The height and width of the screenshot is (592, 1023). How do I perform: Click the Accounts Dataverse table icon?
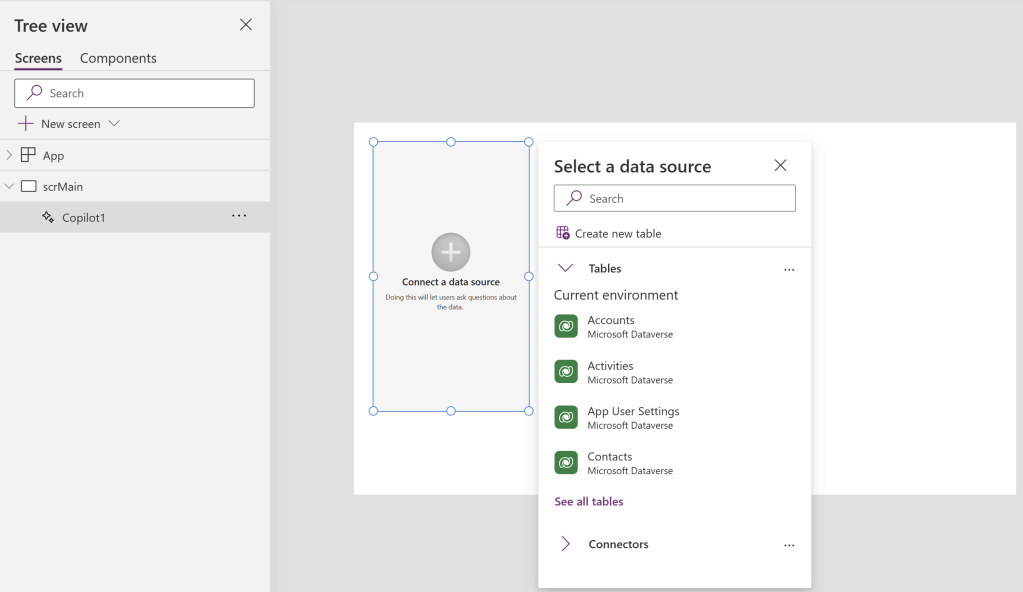pyautogui.click(x=566, y=327)
